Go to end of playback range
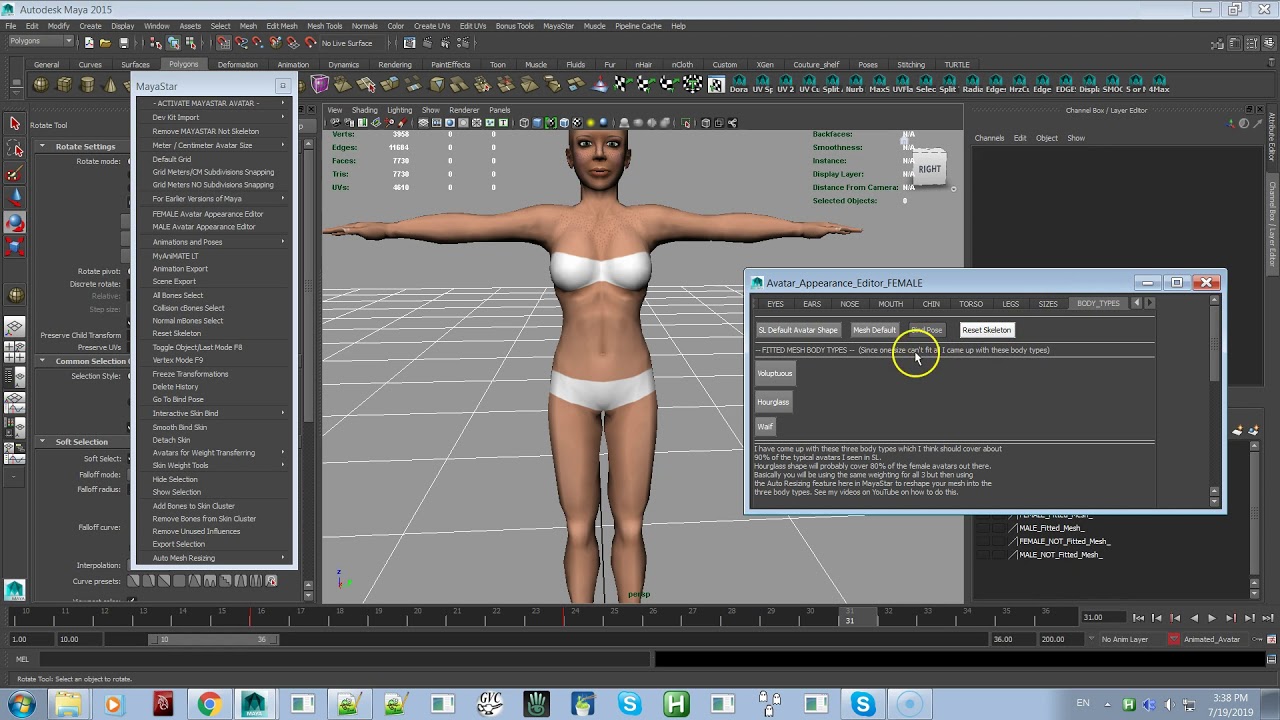The width and height of the screenshot is (1280, 720). pos(1267,618)
